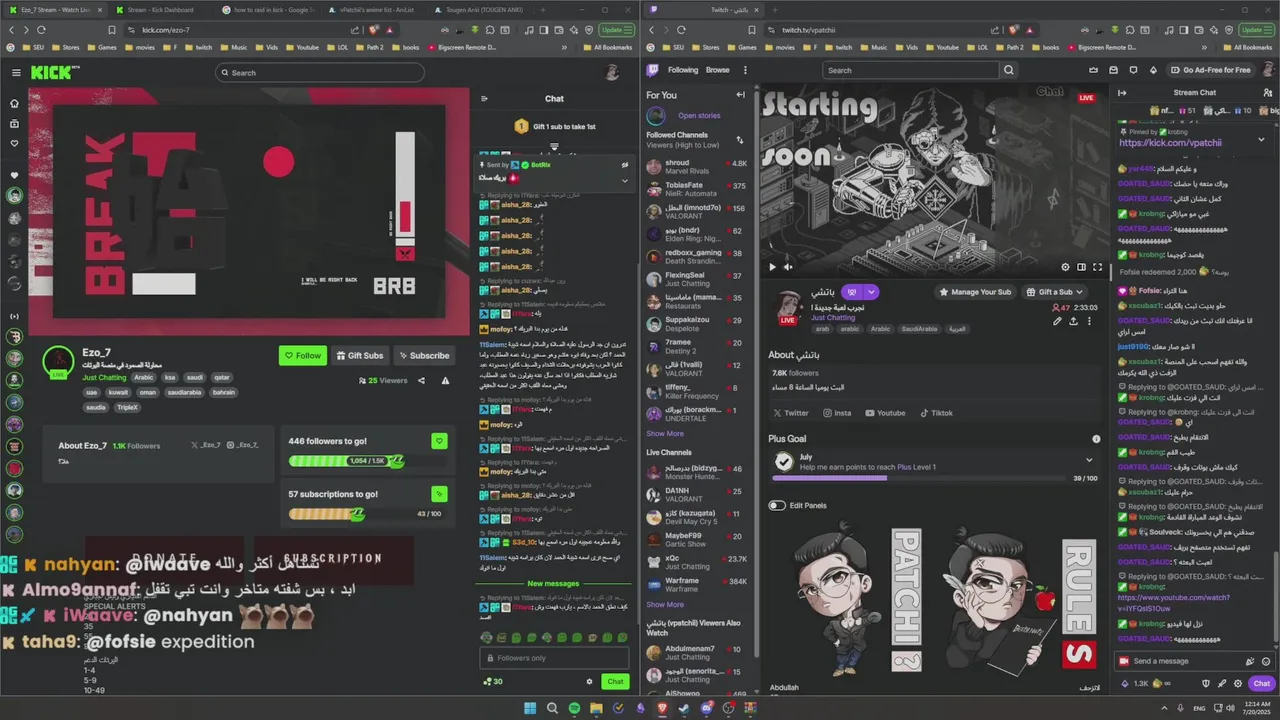The width and height of the screenshot is (1280, 720).
Task: Focus the Kick search field
Action: coord(320,73)
